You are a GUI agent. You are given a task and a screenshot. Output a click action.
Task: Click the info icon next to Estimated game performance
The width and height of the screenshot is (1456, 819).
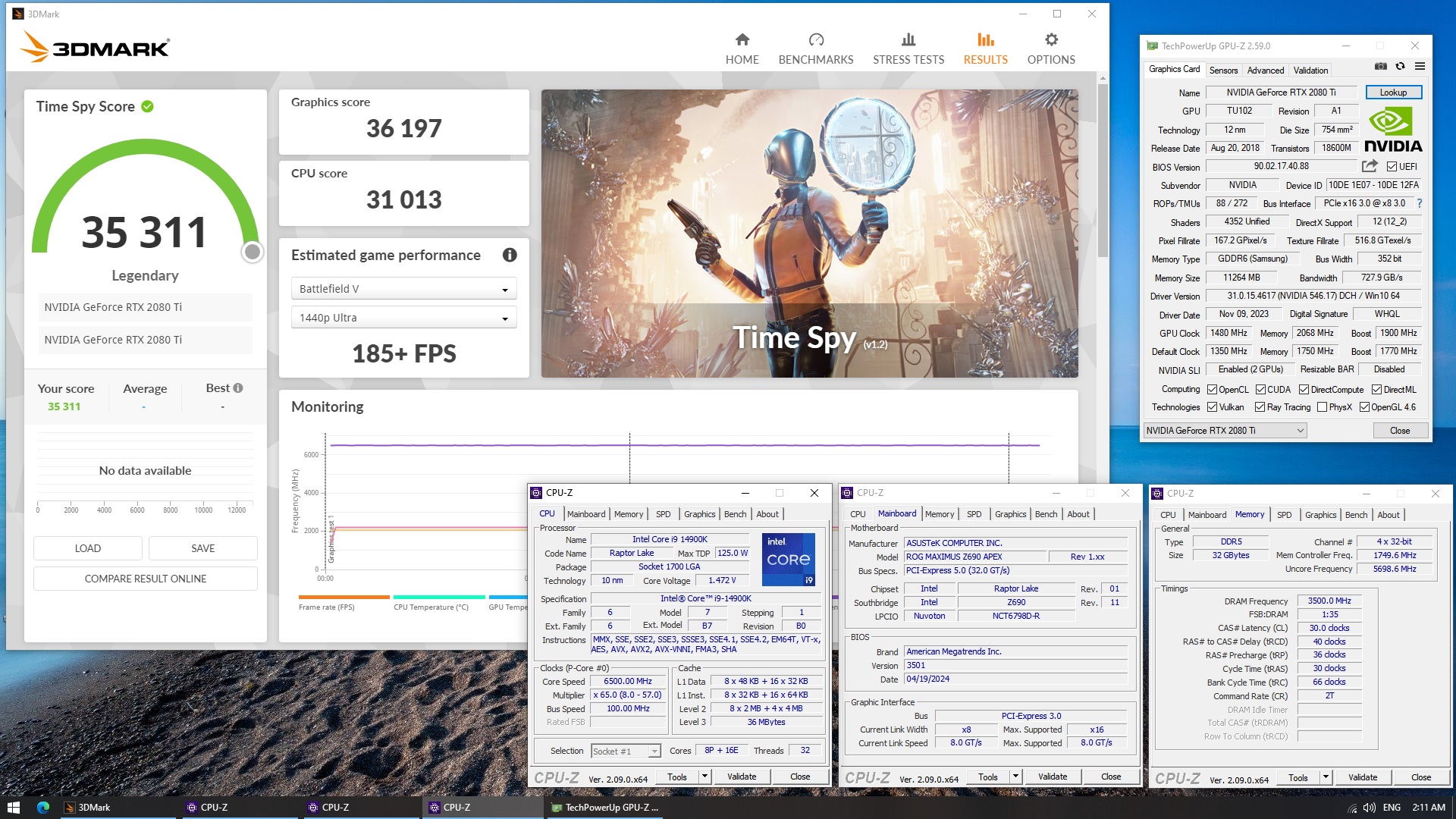(x=510, y=256)
